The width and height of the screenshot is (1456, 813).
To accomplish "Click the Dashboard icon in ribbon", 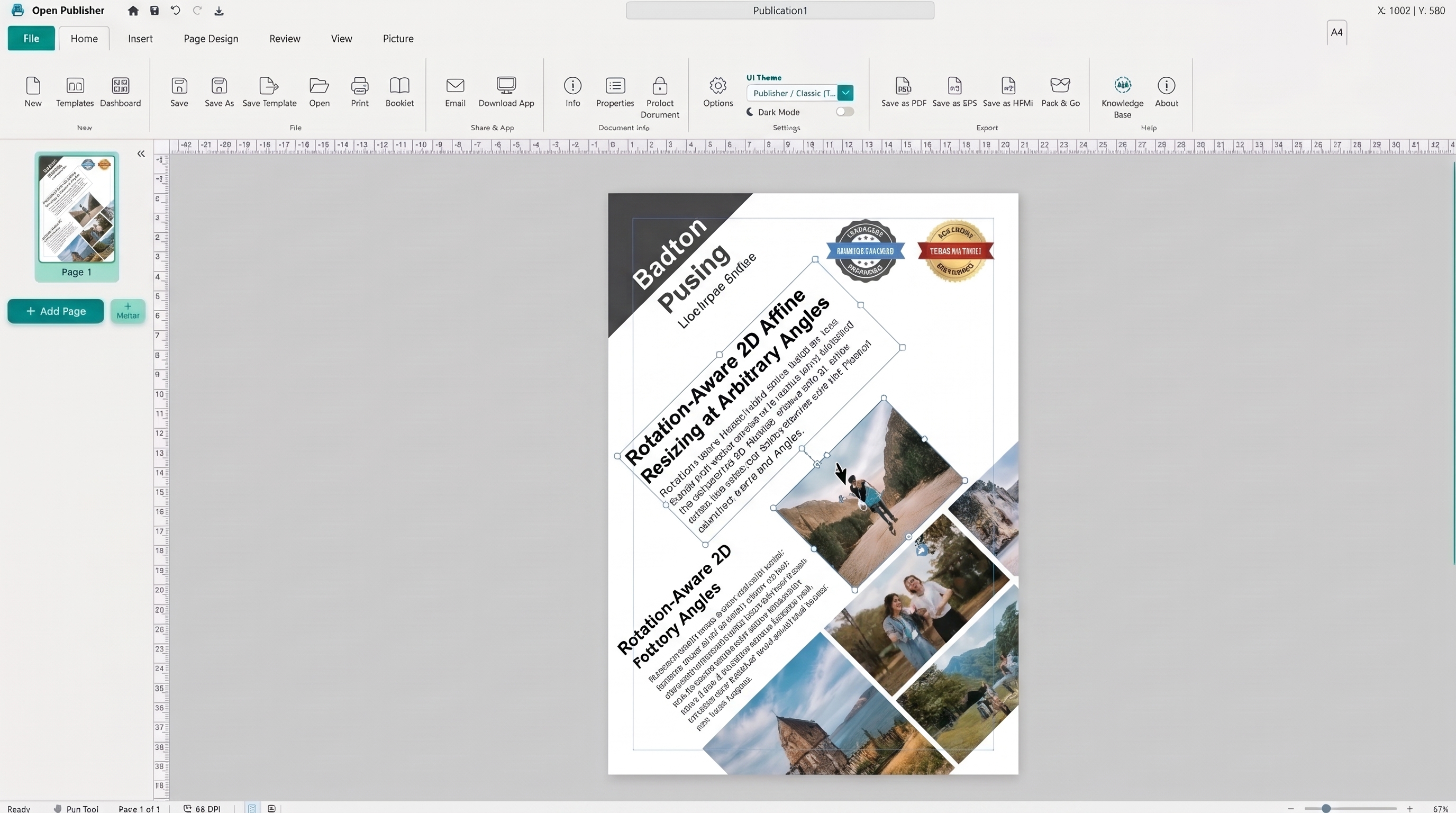I will tap(121, 85).
